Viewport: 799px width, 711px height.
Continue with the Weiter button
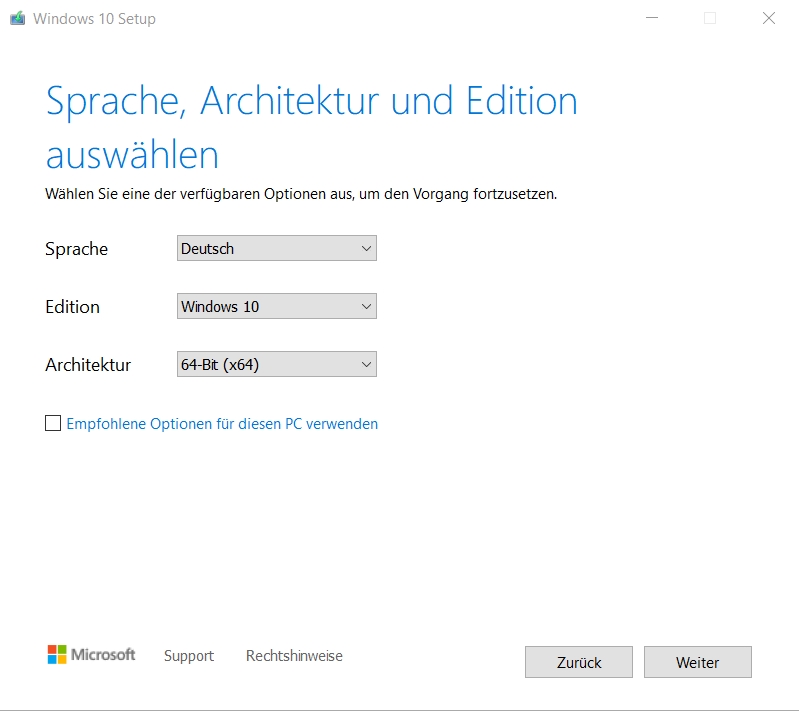click(x=698, y=662)
